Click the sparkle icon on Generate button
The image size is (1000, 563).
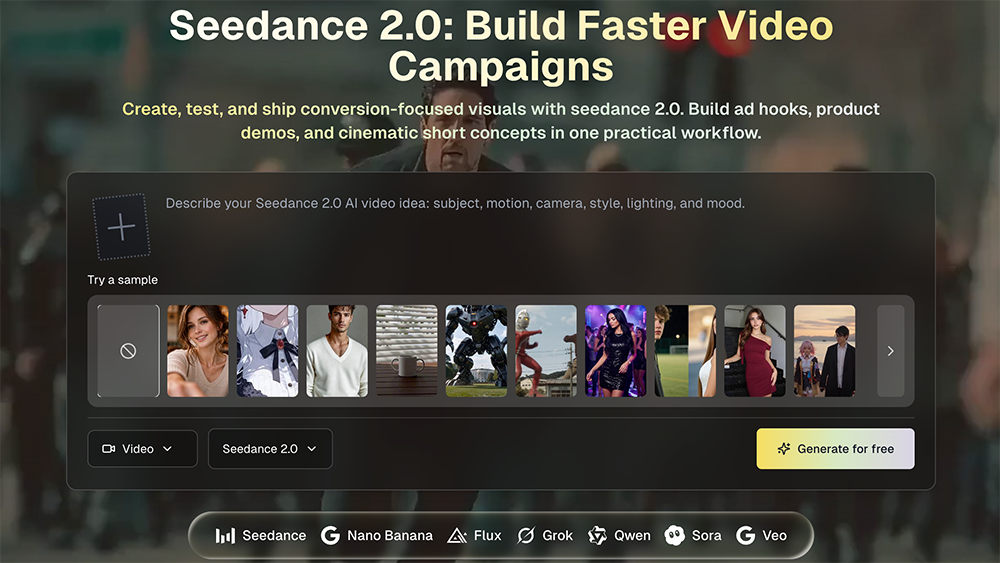(x=784, y=449)
